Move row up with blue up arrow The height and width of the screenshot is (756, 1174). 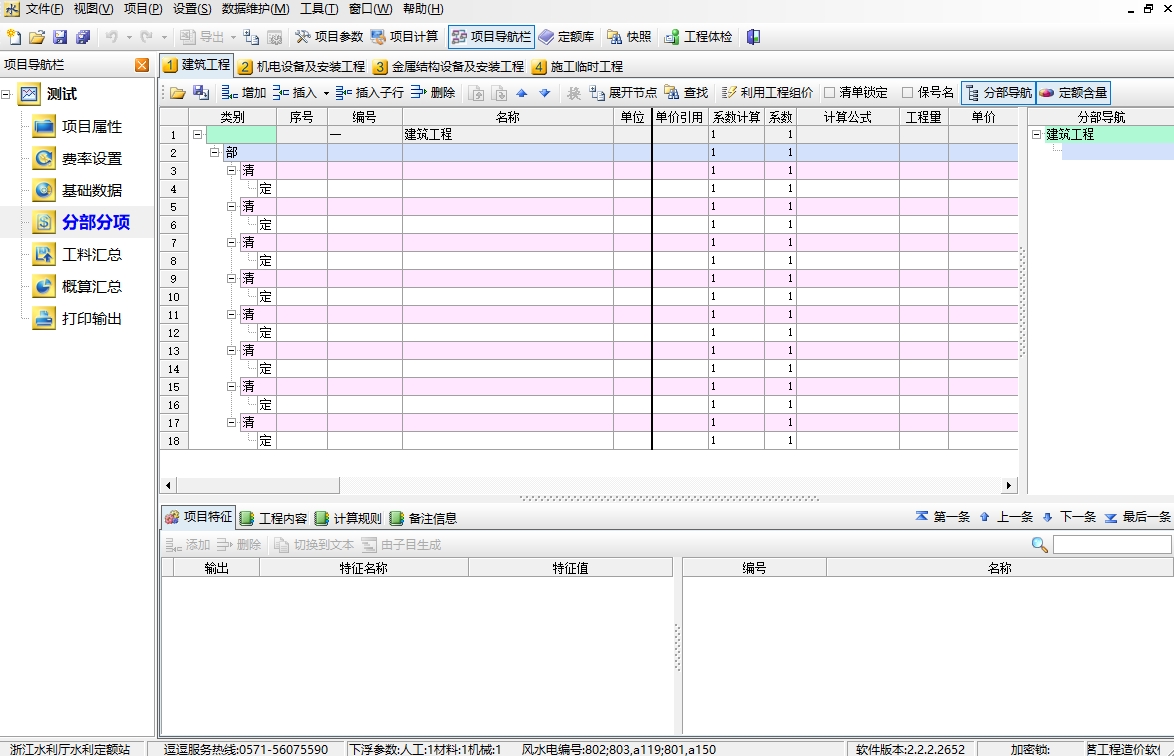522,93
